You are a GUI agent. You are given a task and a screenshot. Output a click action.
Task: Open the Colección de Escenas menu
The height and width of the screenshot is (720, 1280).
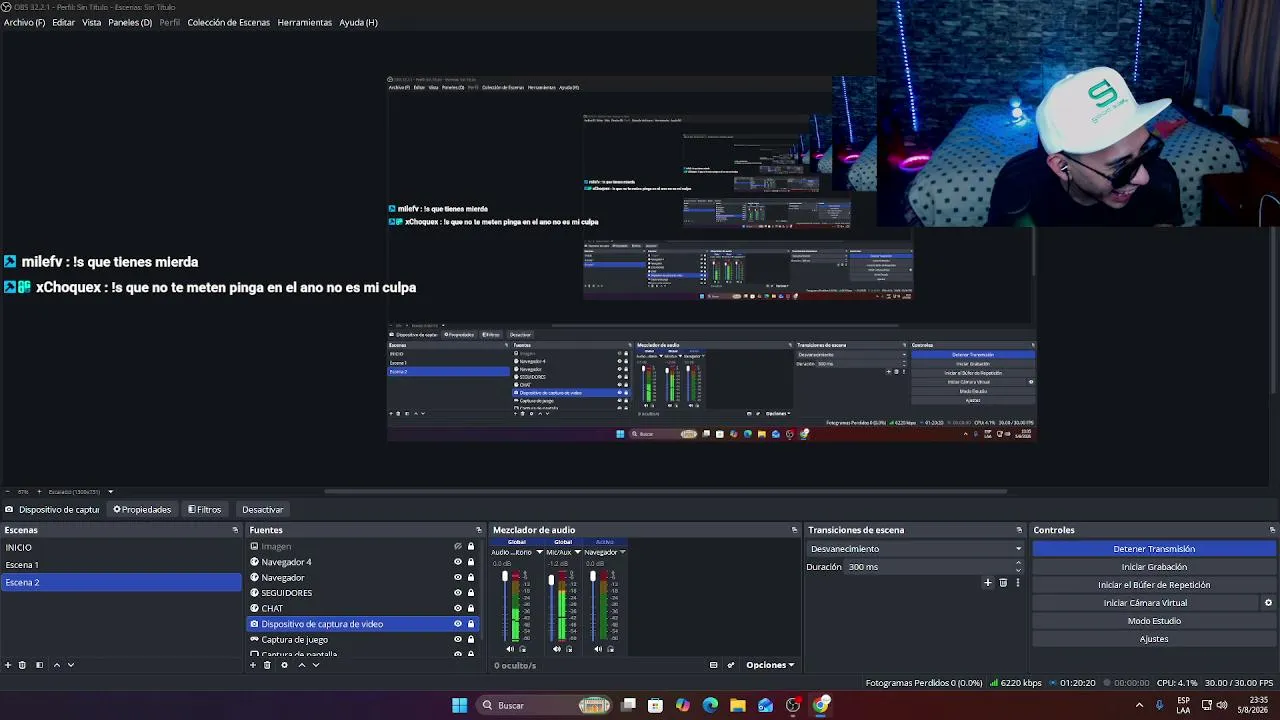pyautogui.click(x=228, y=22)
